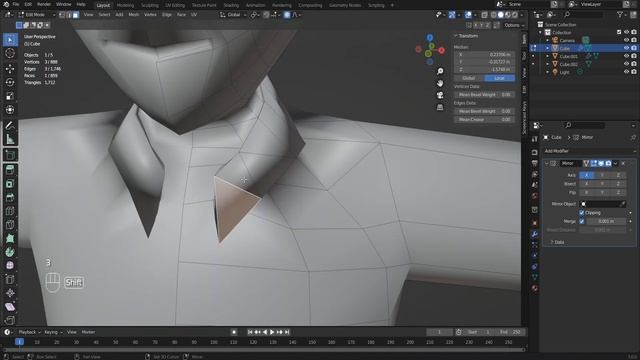
Task: Click the zoom magnifier viewport icon
Action: point(440,71)
